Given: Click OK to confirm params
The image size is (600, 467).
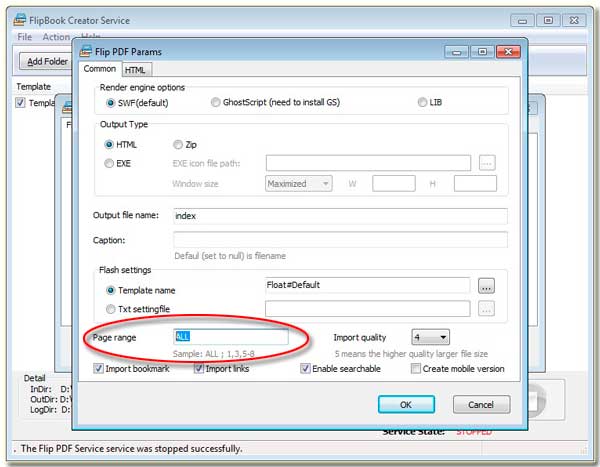Looking at the screenshot, I should tap(406, 405).
